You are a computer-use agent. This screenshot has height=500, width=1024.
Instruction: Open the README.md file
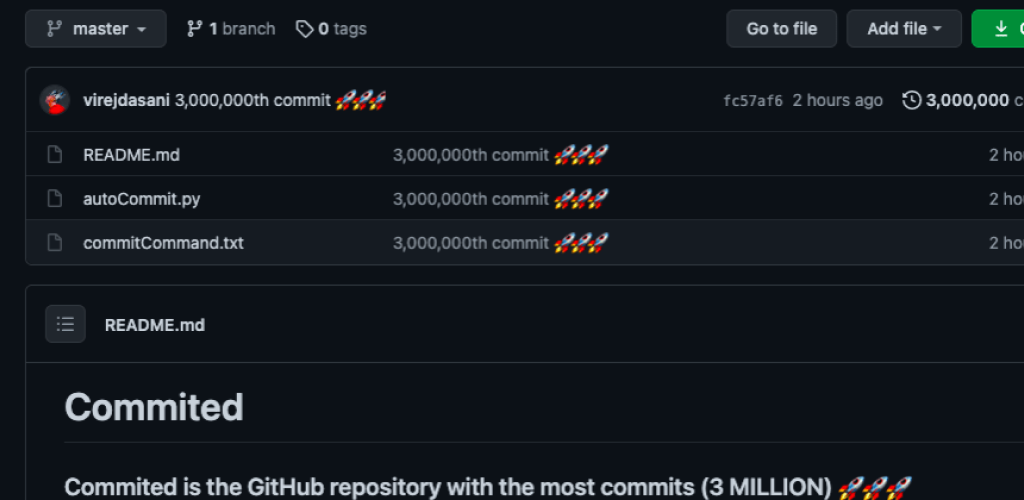(x=131, y=155)
